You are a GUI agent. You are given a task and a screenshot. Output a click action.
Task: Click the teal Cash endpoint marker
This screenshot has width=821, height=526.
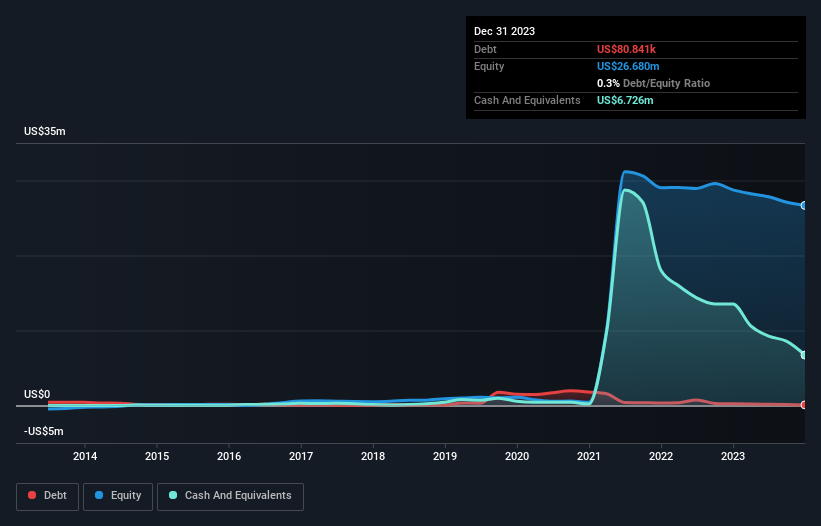pos(804,355)
